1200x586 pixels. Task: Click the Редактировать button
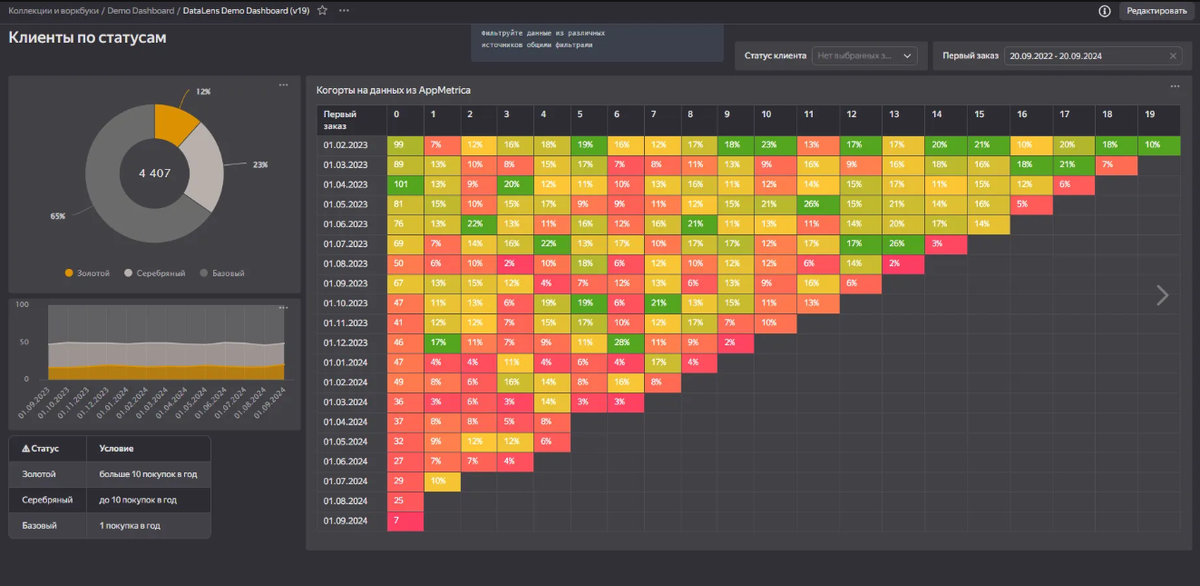coord(1156,11)
